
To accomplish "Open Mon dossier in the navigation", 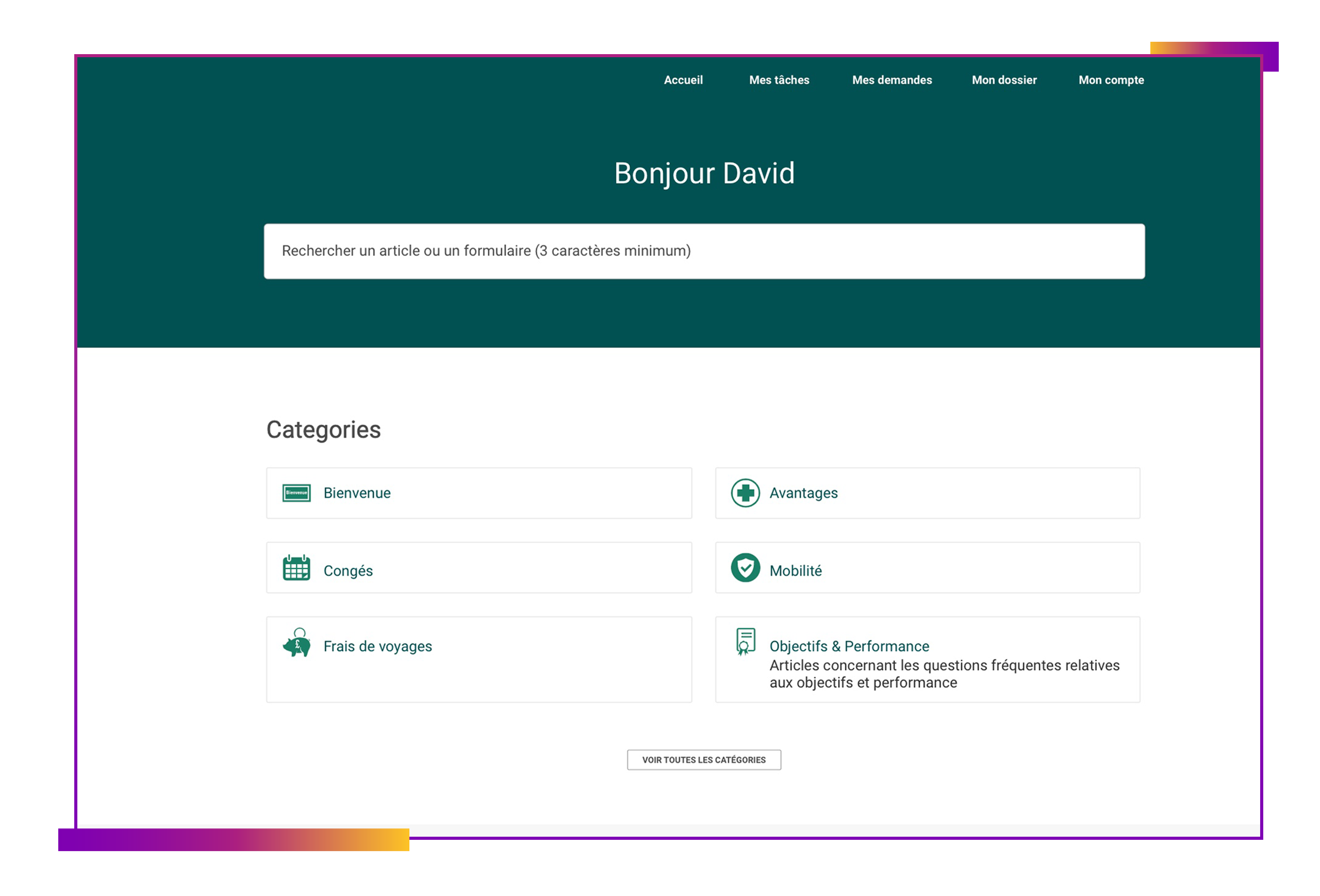I will 1003,80.
